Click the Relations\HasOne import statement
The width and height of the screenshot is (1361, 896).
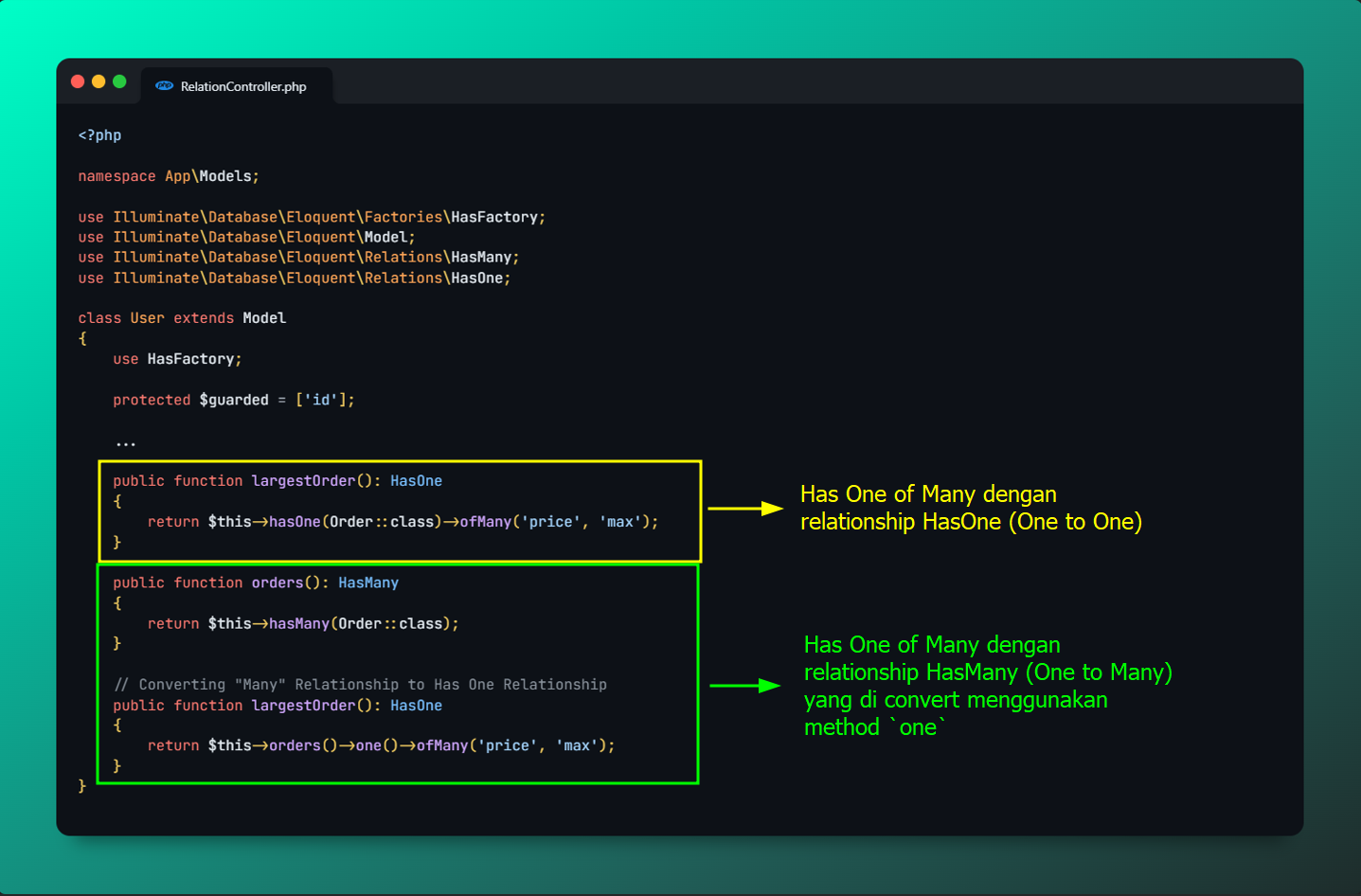click(x=294, y=278)
